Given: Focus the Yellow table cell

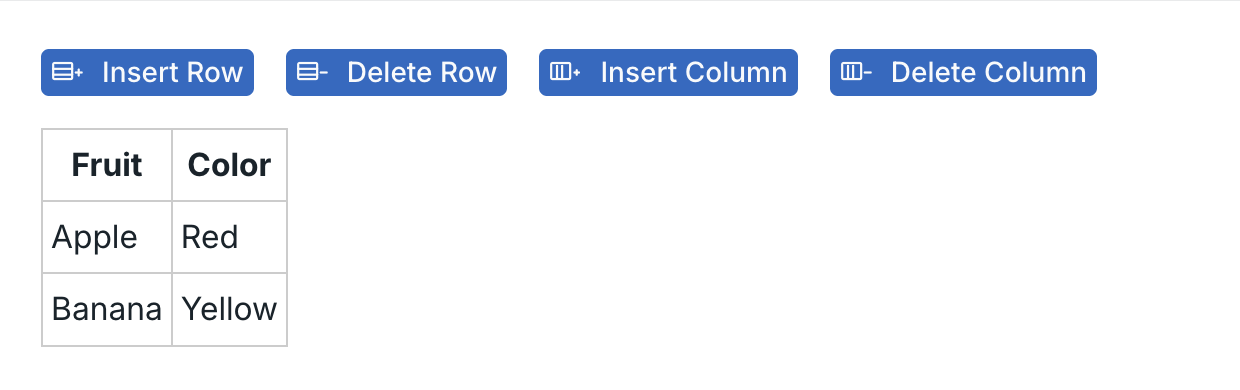Looking at the screenshot, I should [229, 309].
